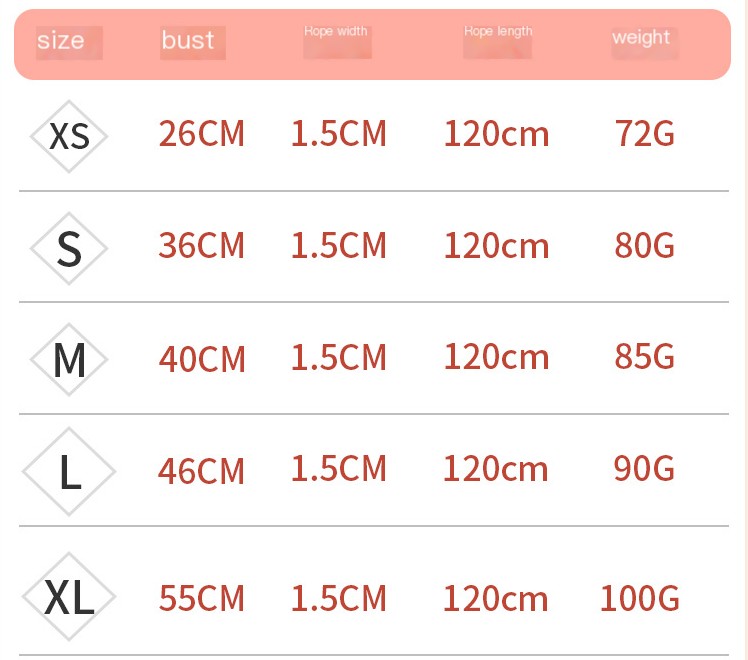Select the 36CM bust measurement
Image resolution: width=748 pixels, height=660 pixels.
tap(201, 246)
